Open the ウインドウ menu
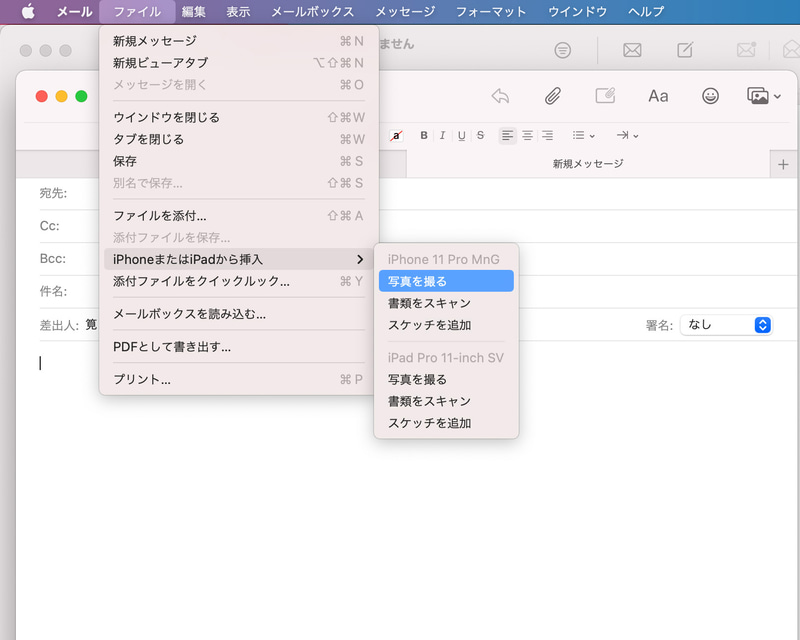 (x=578, y=11)
